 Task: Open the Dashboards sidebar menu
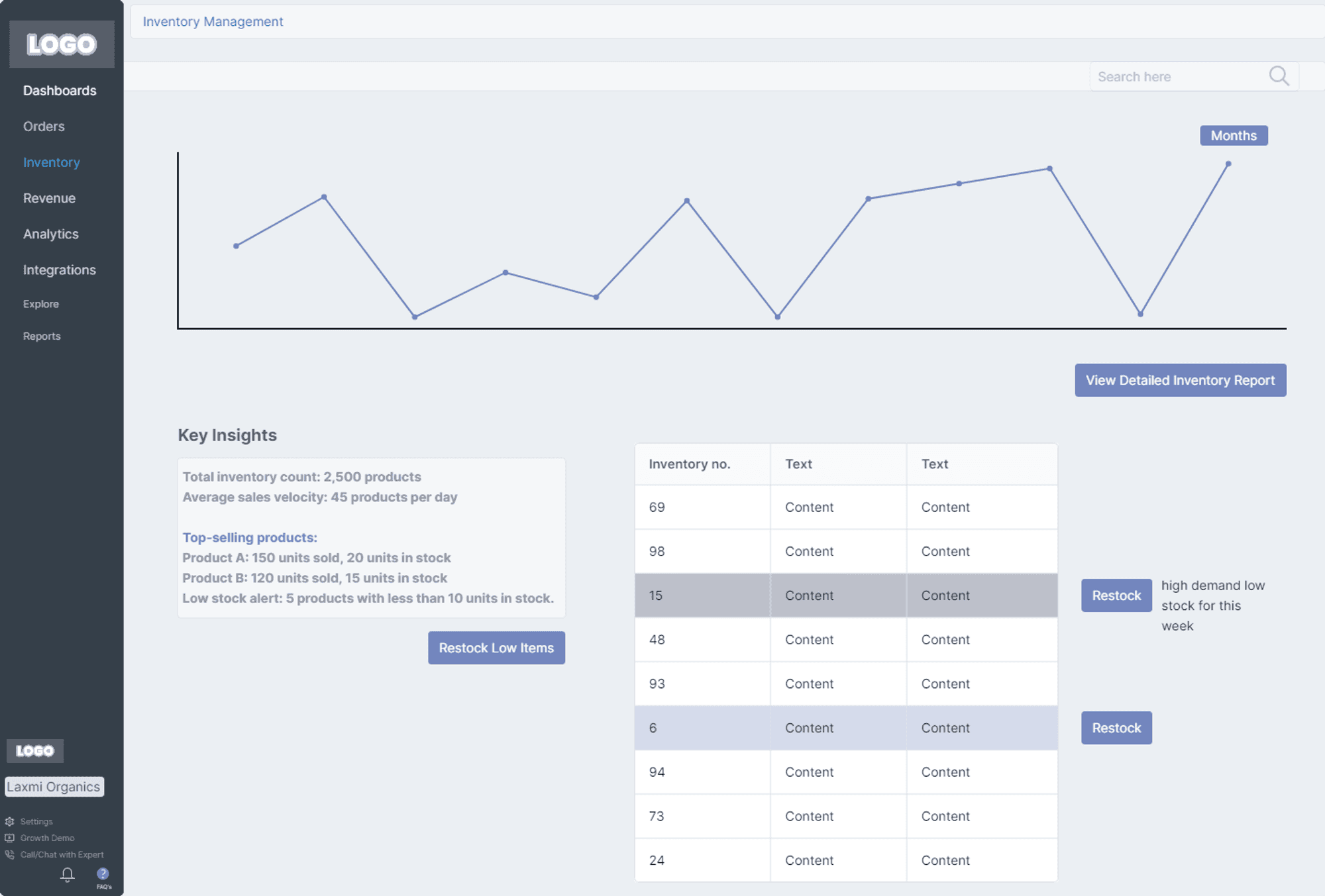pyautogui.click(x=60, y=91)
